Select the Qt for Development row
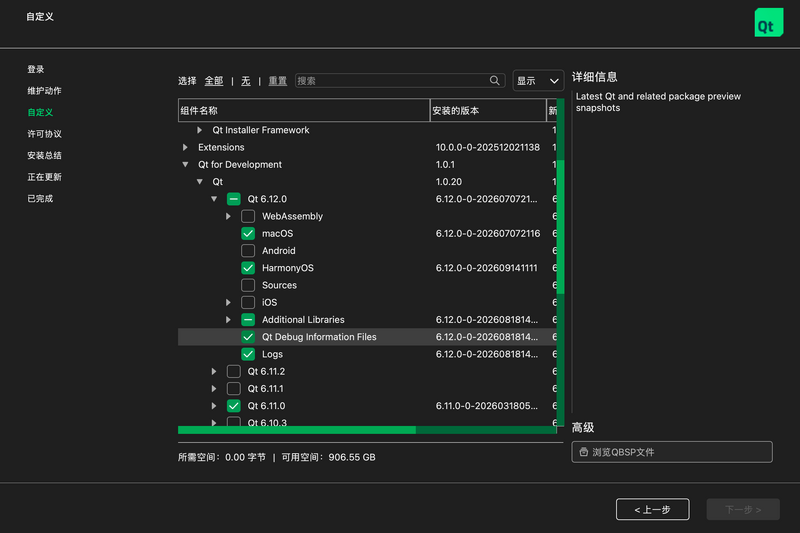The width and height of the screenshot is (800, 533). point(367,165)
